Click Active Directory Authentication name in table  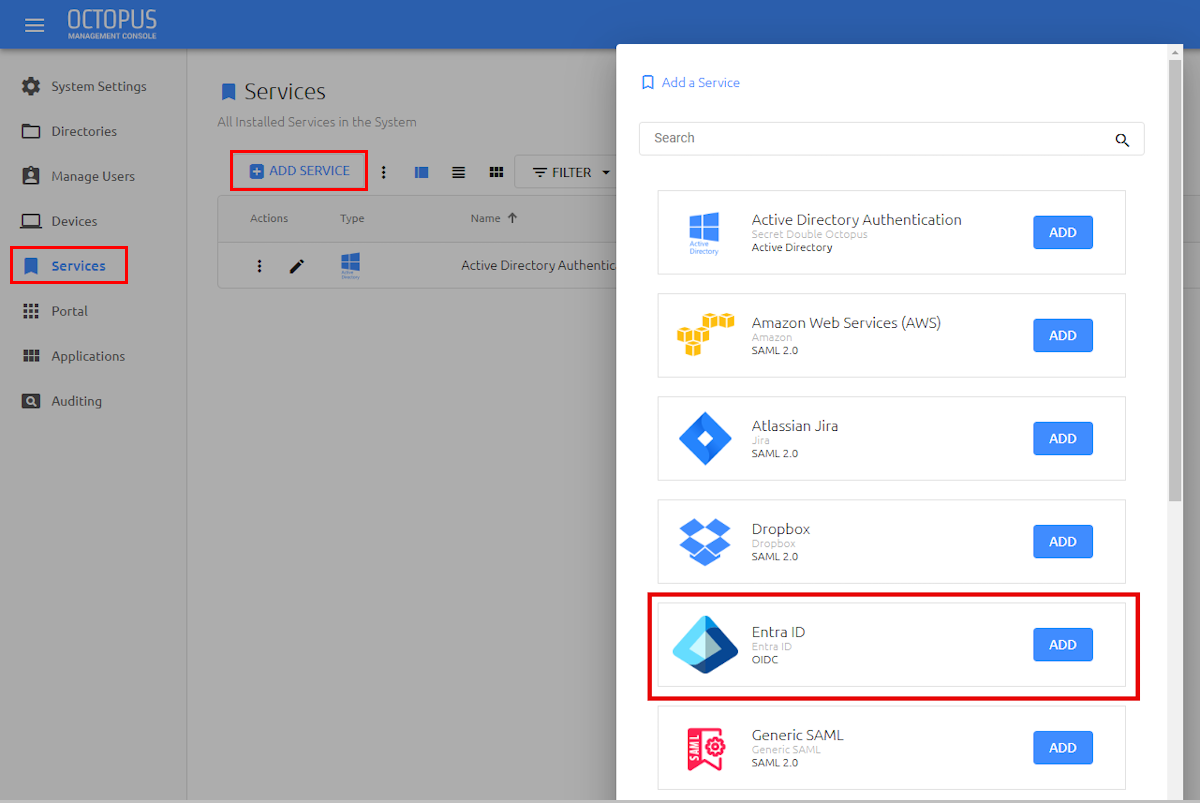pos(538,266)
